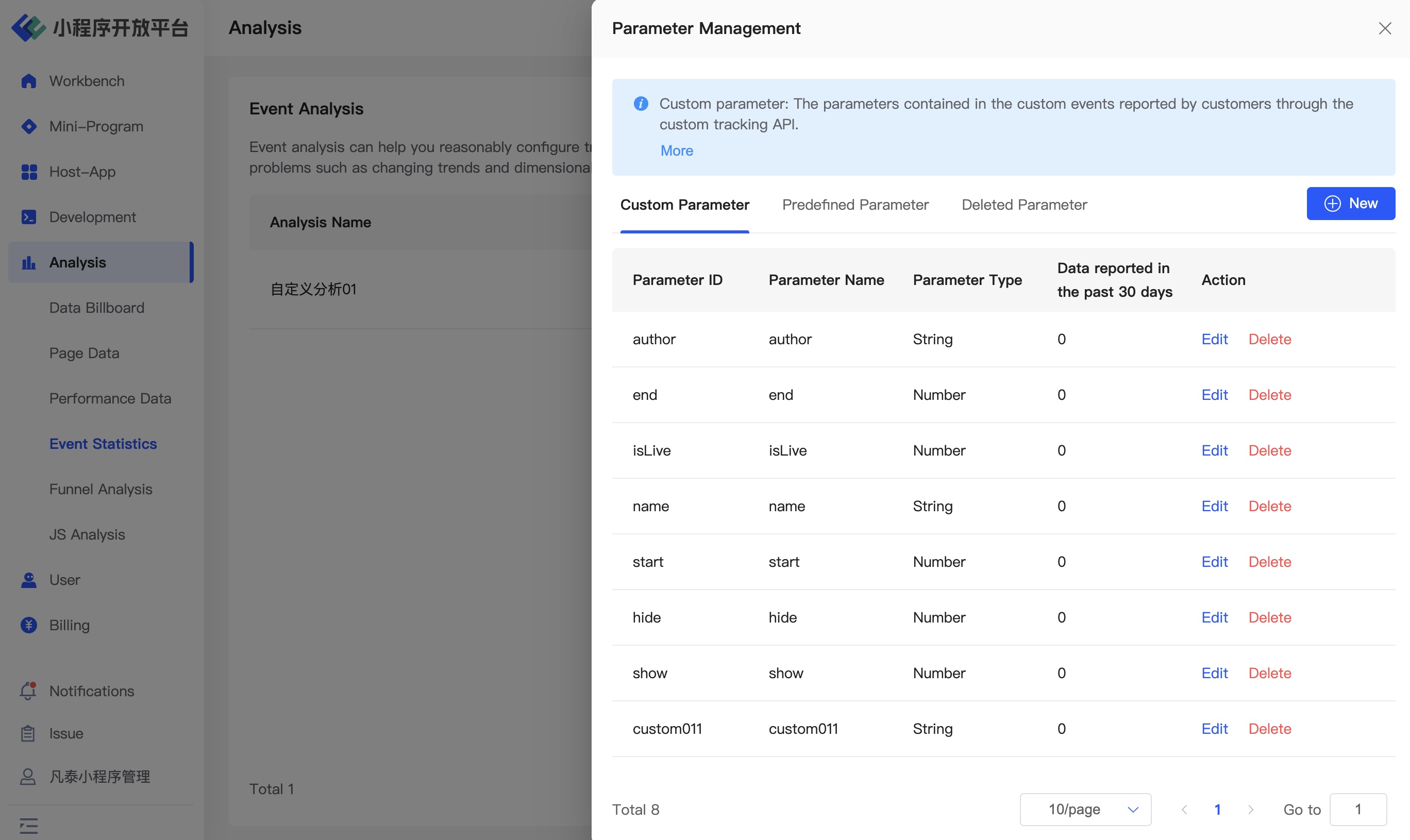Delete the end parameter
Viewport: 1410px width, 840px height.
(x=1270, y=395)
